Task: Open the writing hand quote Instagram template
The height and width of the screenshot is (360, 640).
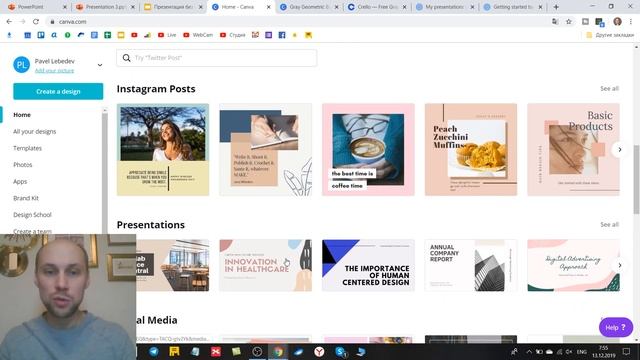Action: [x=265, y=149]
